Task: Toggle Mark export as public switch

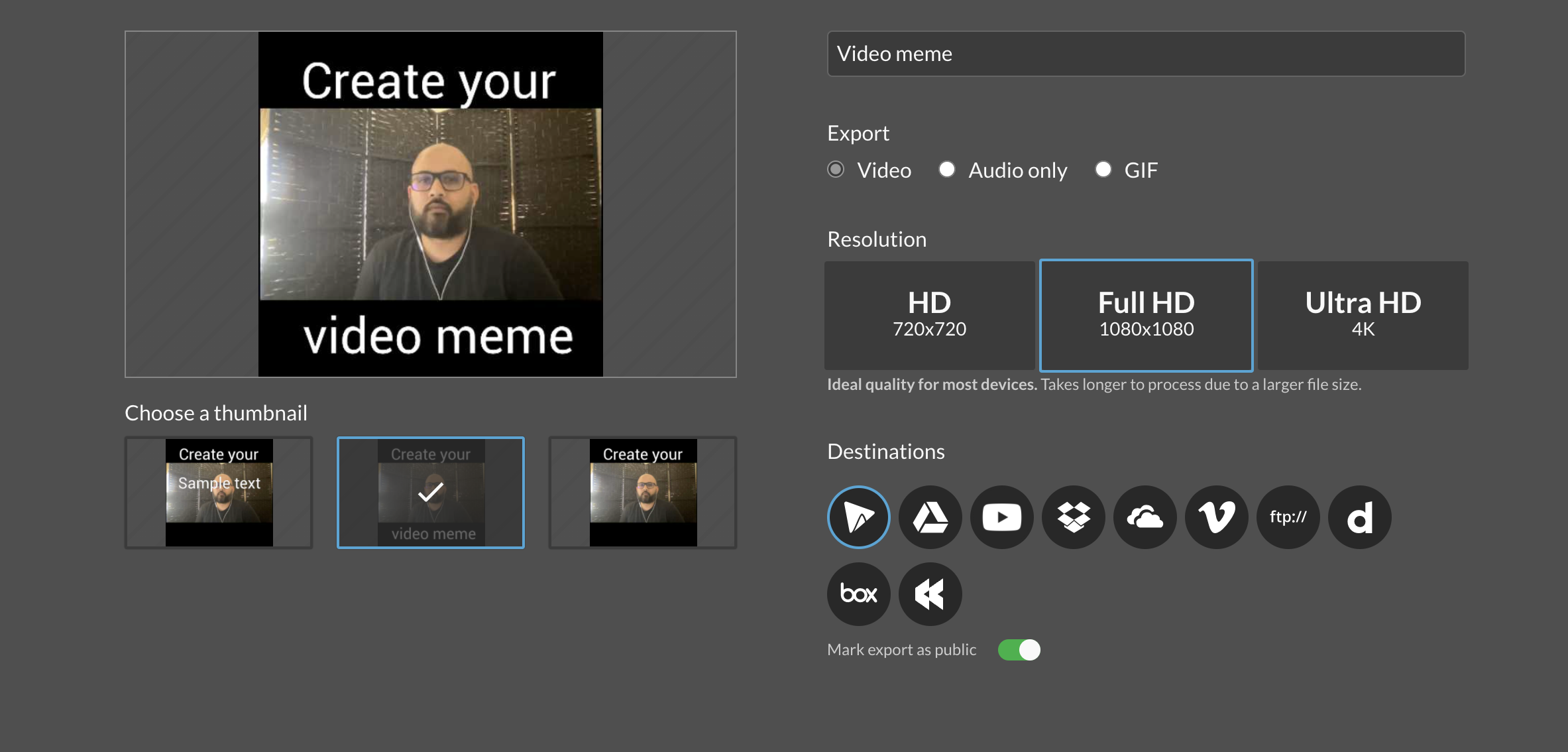Action: coord(1019,650)
